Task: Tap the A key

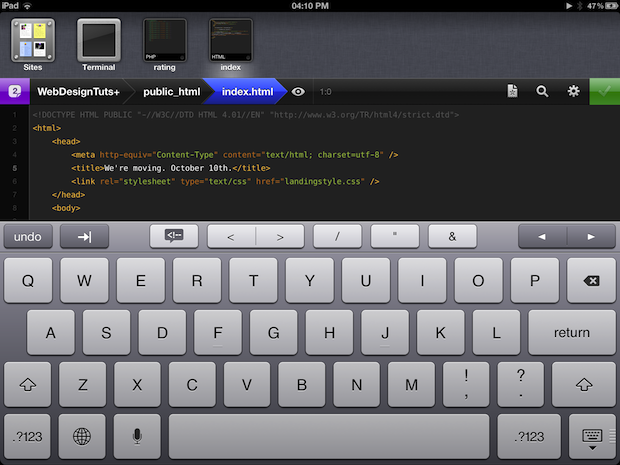Action: (51, 333)
